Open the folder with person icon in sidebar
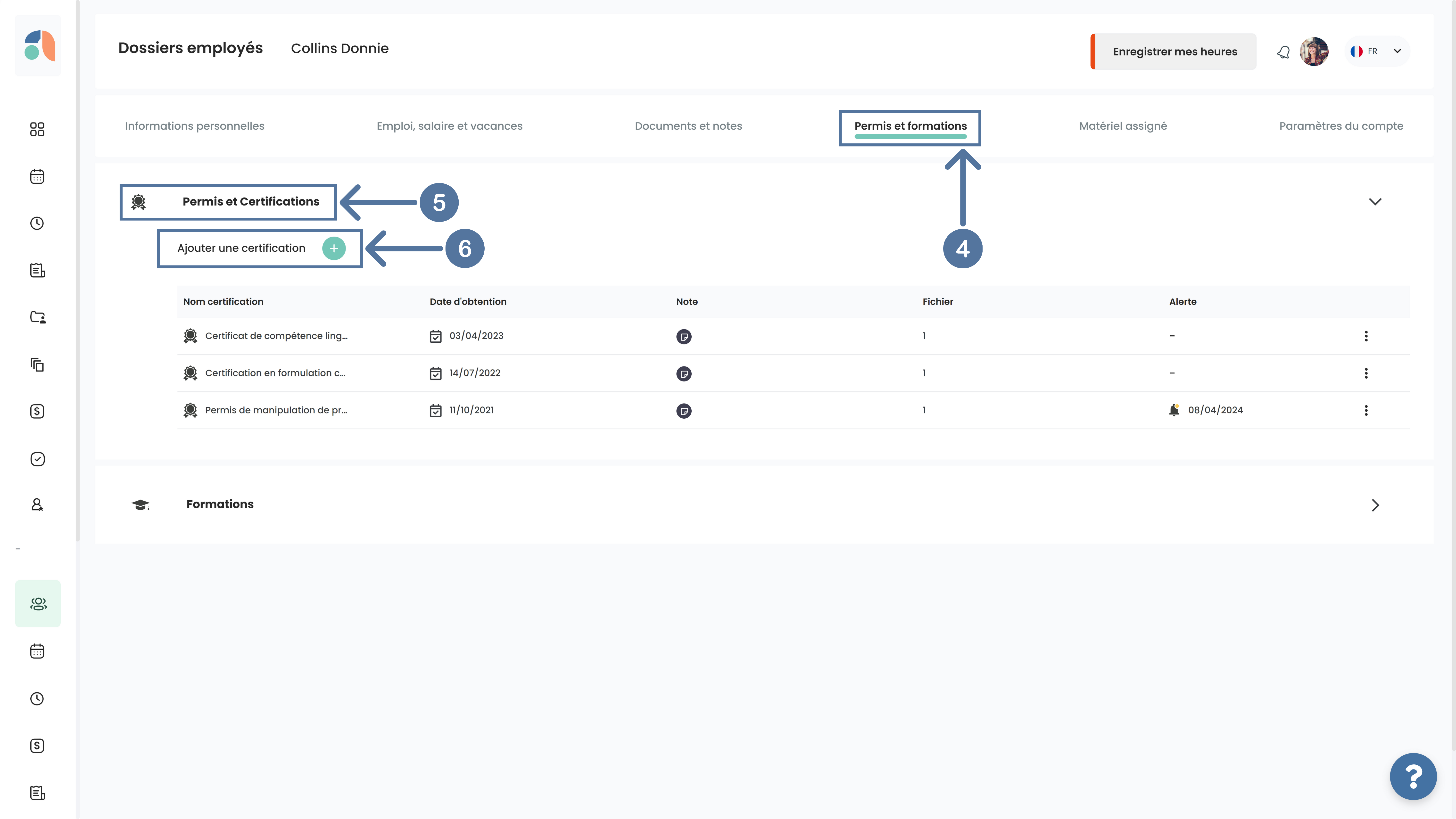Image resolution: width=1456 pixels, height=819 pixels. coord(37,317)
